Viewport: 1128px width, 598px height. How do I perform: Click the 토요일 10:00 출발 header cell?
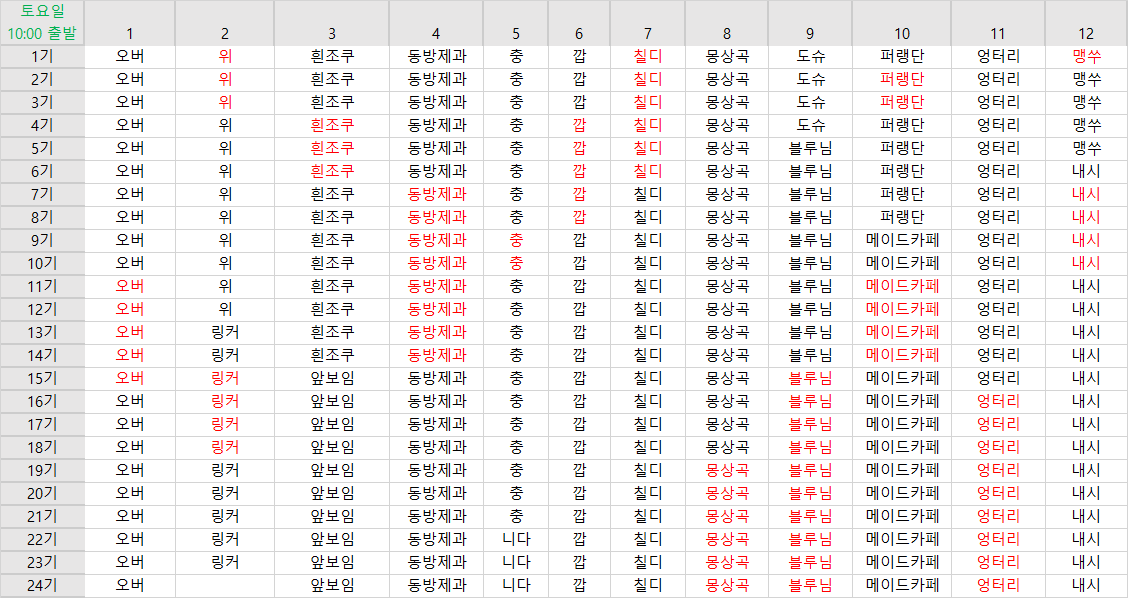point(42,22)
